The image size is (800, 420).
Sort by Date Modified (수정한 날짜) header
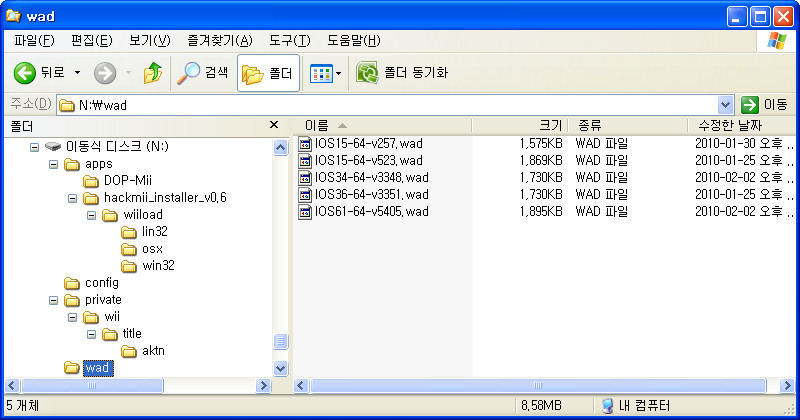pyautogui.click(x=741, y=126)
